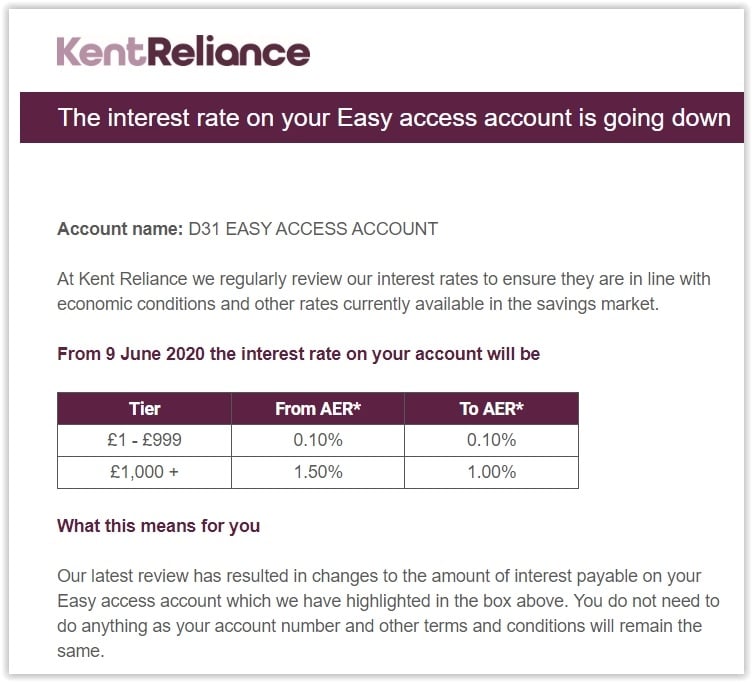Screen dimensions: 752x682
Task: Click the 'Account name:' label
Action: [x=120, y=229]
